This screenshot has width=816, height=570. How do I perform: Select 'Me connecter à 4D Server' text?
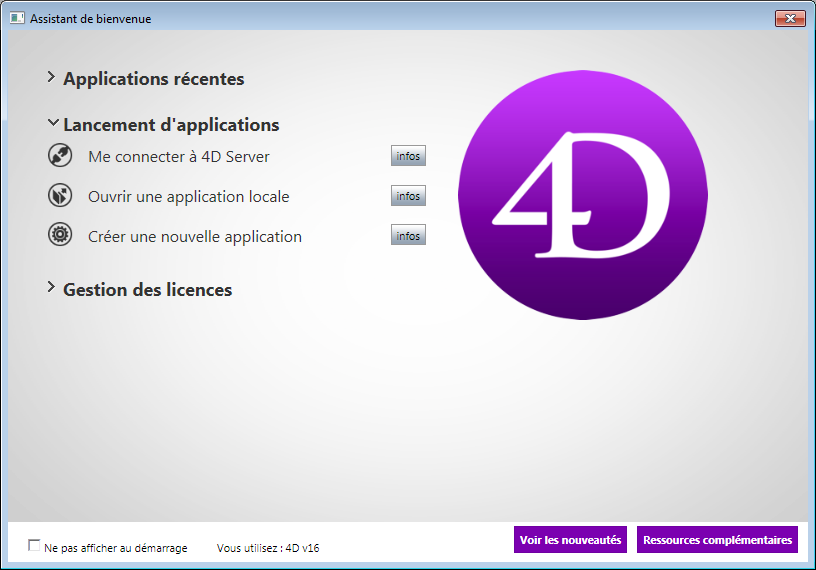[178, 157]
